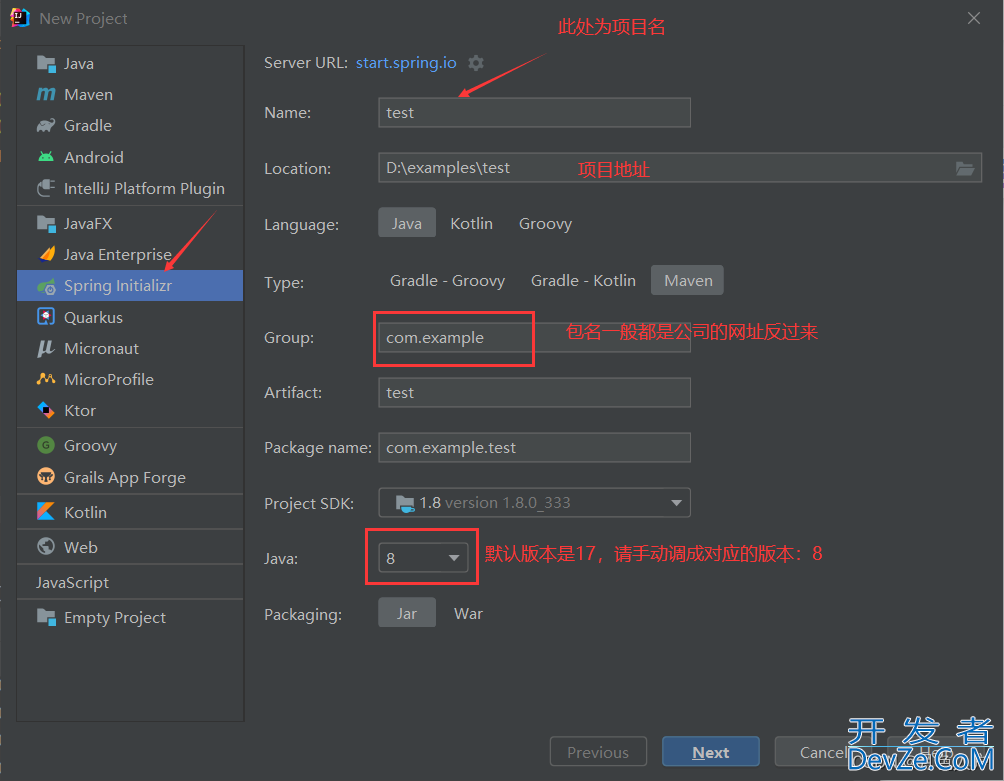Select Kotlin in sidebar list
The image size is (1004, 781).
130,512
